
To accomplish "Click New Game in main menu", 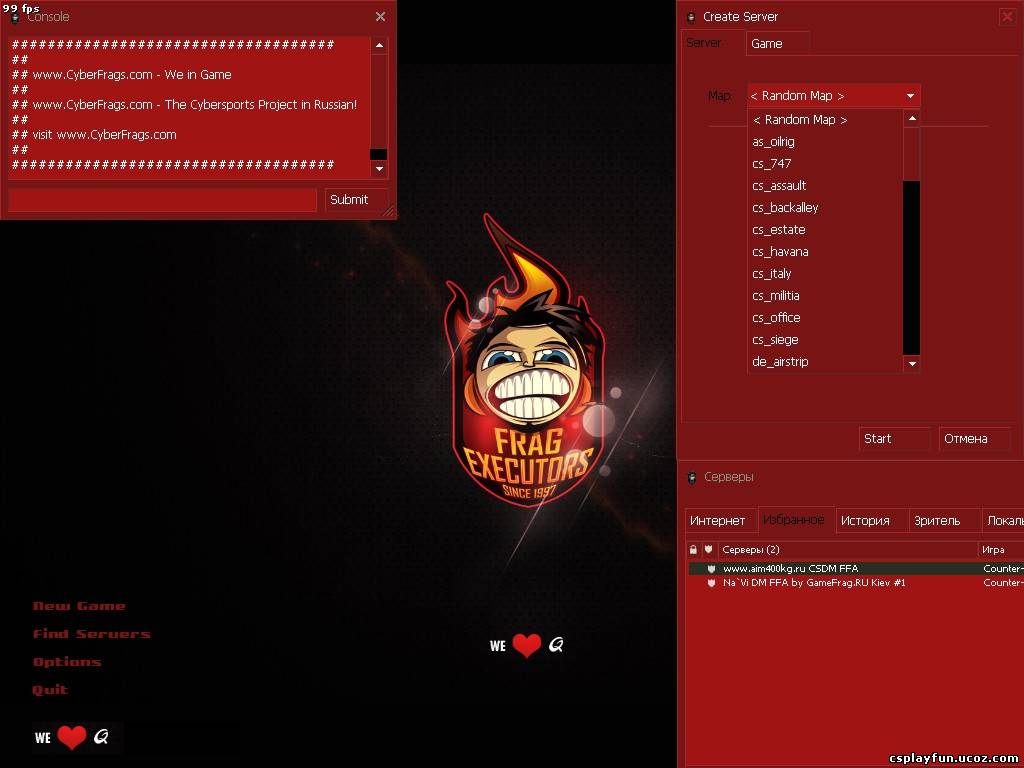I will click(x=79, y=606).
